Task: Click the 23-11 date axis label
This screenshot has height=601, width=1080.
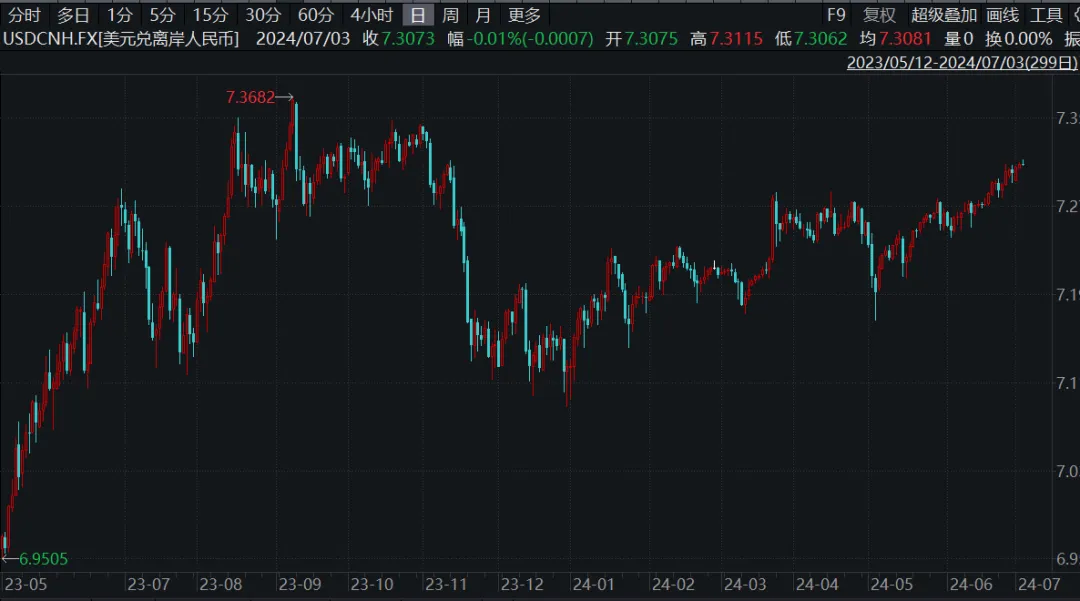Action: point(446,584)
